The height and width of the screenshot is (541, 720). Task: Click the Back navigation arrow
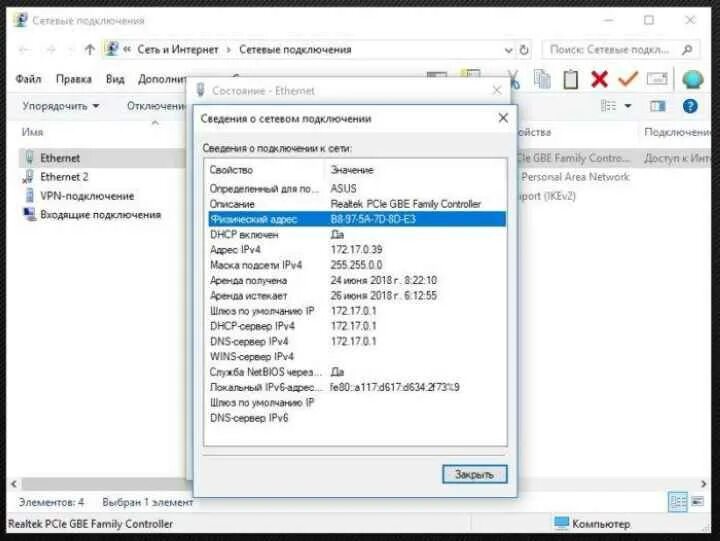25,50
